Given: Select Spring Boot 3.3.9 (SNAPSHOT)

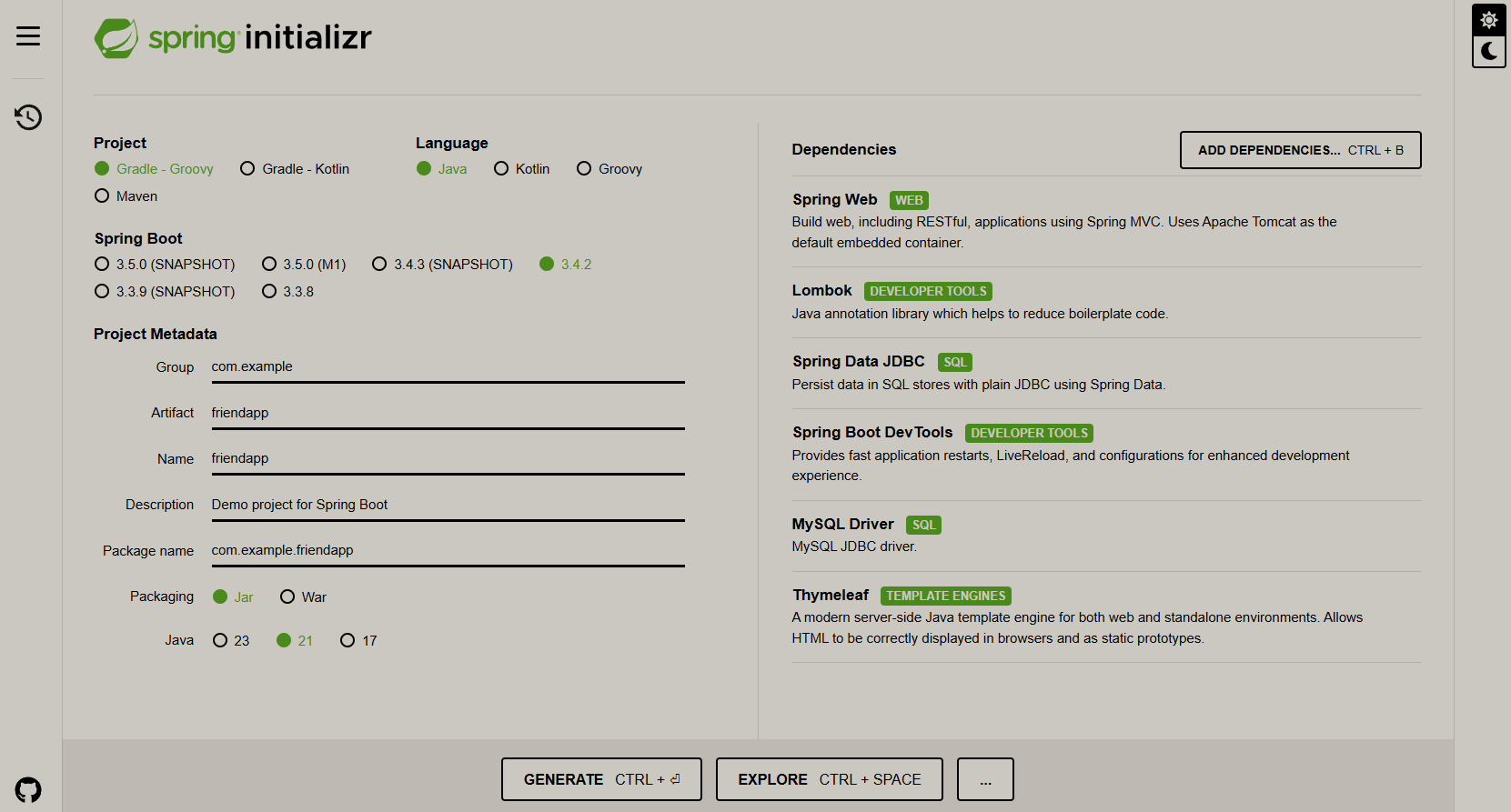Looking at the screenshot, I should tap(165, 292).
